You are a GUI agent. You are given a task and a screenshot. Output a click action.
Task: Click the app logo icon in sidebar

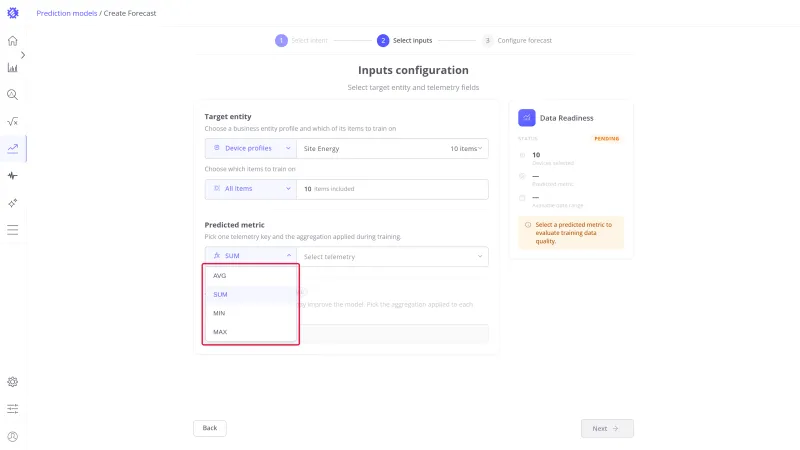pyautogui.click(x=13, y=13)
